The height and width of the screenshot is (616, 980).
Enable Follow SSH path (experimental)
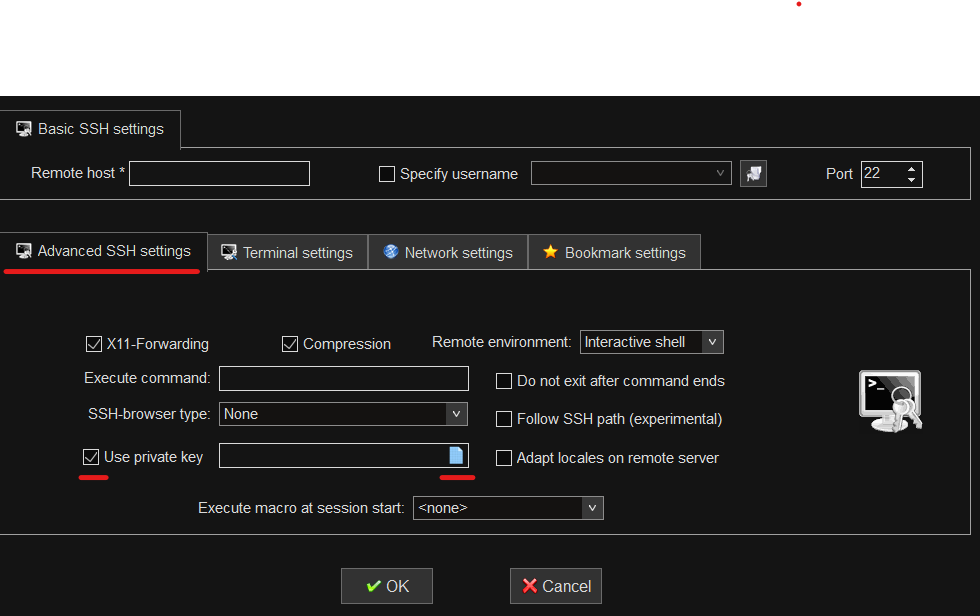[x=504, y=419]
